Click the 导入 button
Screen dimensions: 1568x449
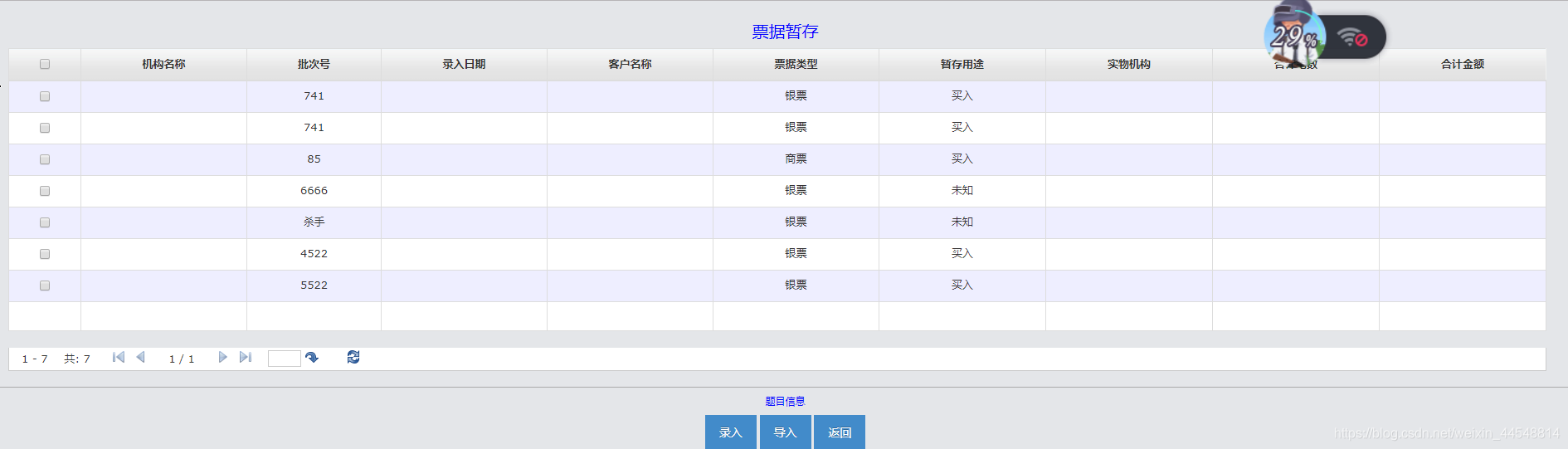[786, 432]
